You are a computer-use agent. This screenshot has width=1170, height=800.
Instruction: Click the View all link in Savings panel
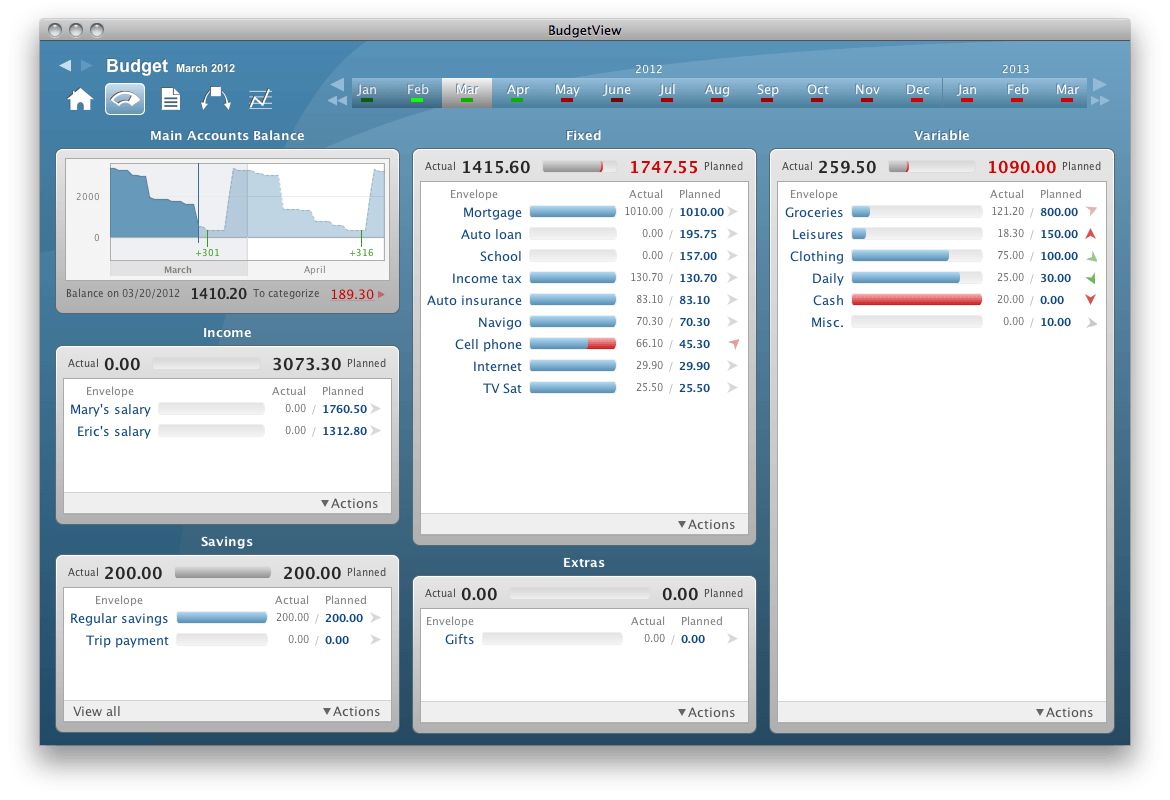coord(96,711)
